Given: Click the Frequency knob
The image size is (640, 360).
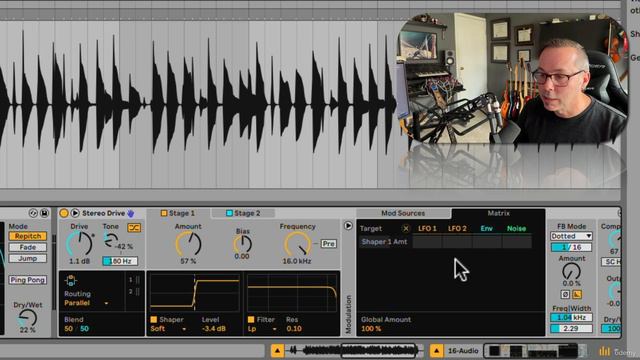Looking at the screenshot, I should 298,244.
